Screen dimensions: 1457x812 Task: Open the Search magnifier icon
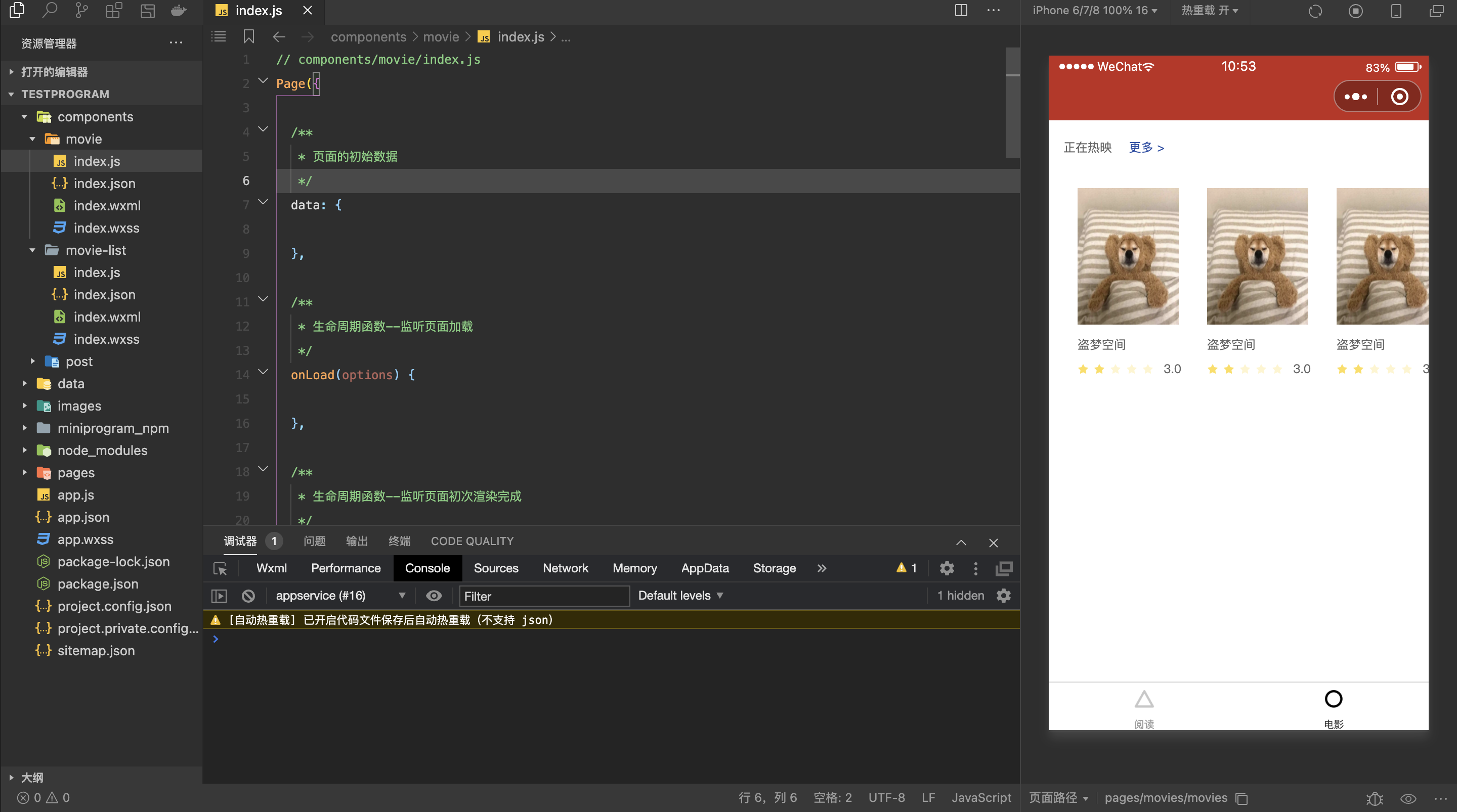[x=50, y=11]
